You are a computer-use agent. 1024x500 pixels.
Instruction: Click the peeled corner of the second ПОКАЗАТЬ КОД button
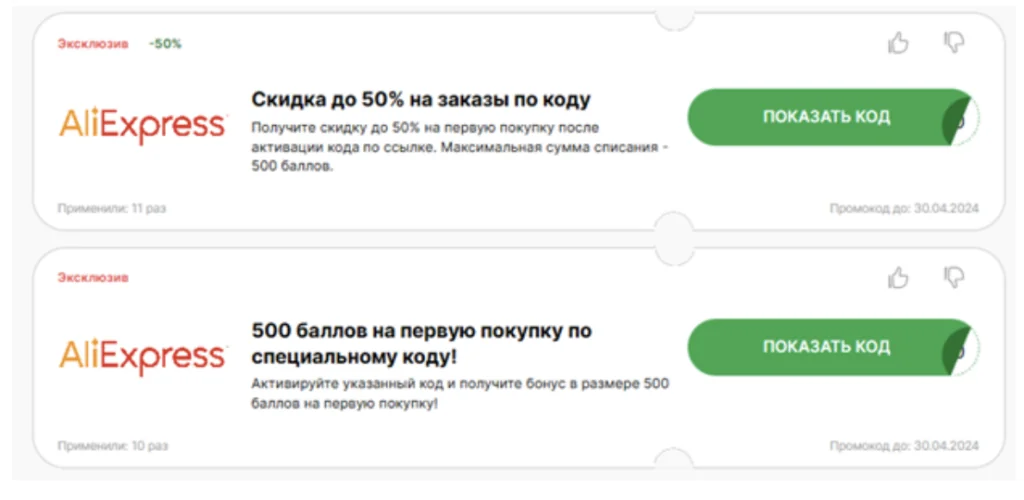[961, 348]
